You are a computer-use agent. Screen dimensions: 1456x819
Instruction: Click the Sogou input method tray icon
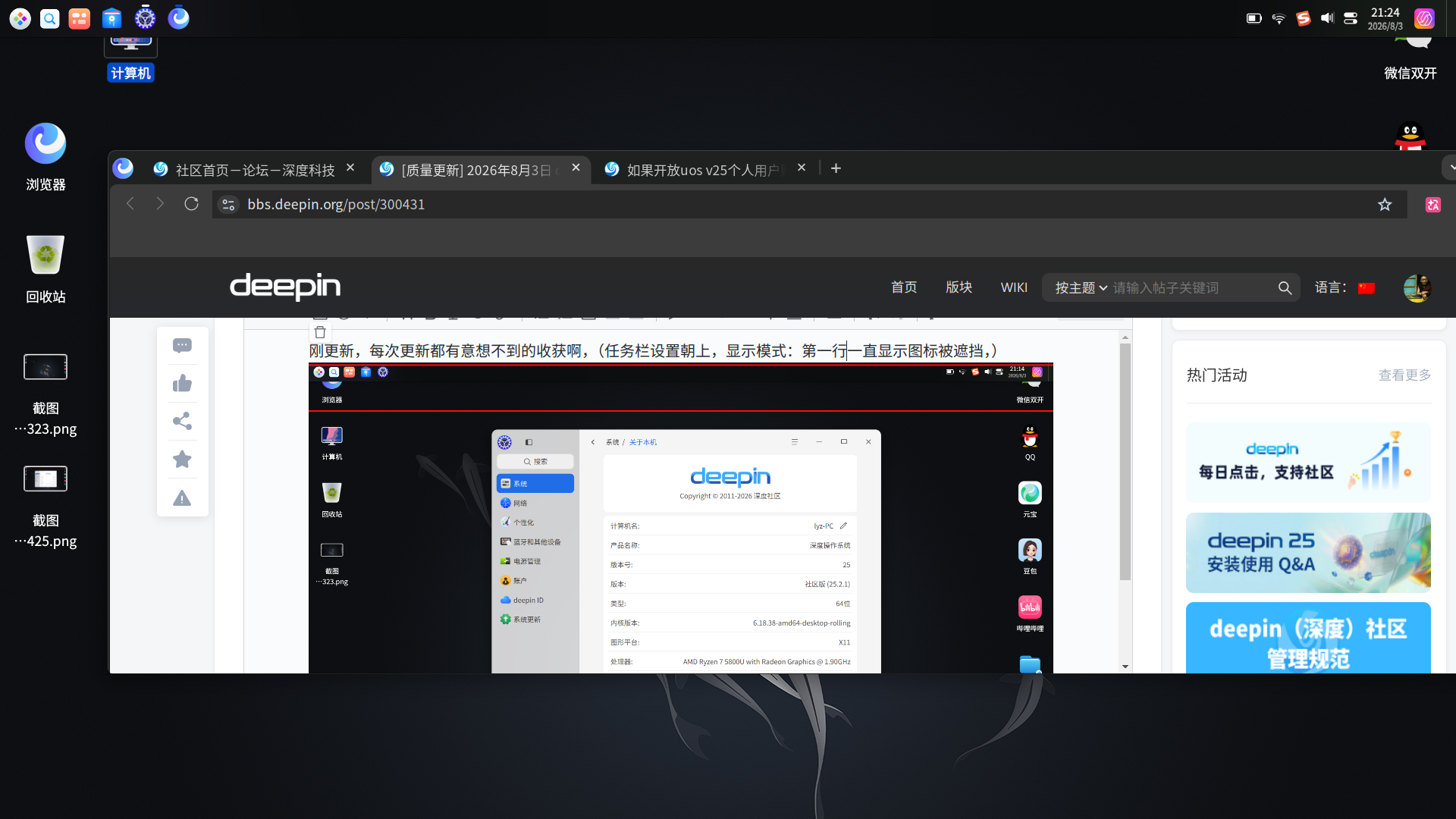(1303, 18)
